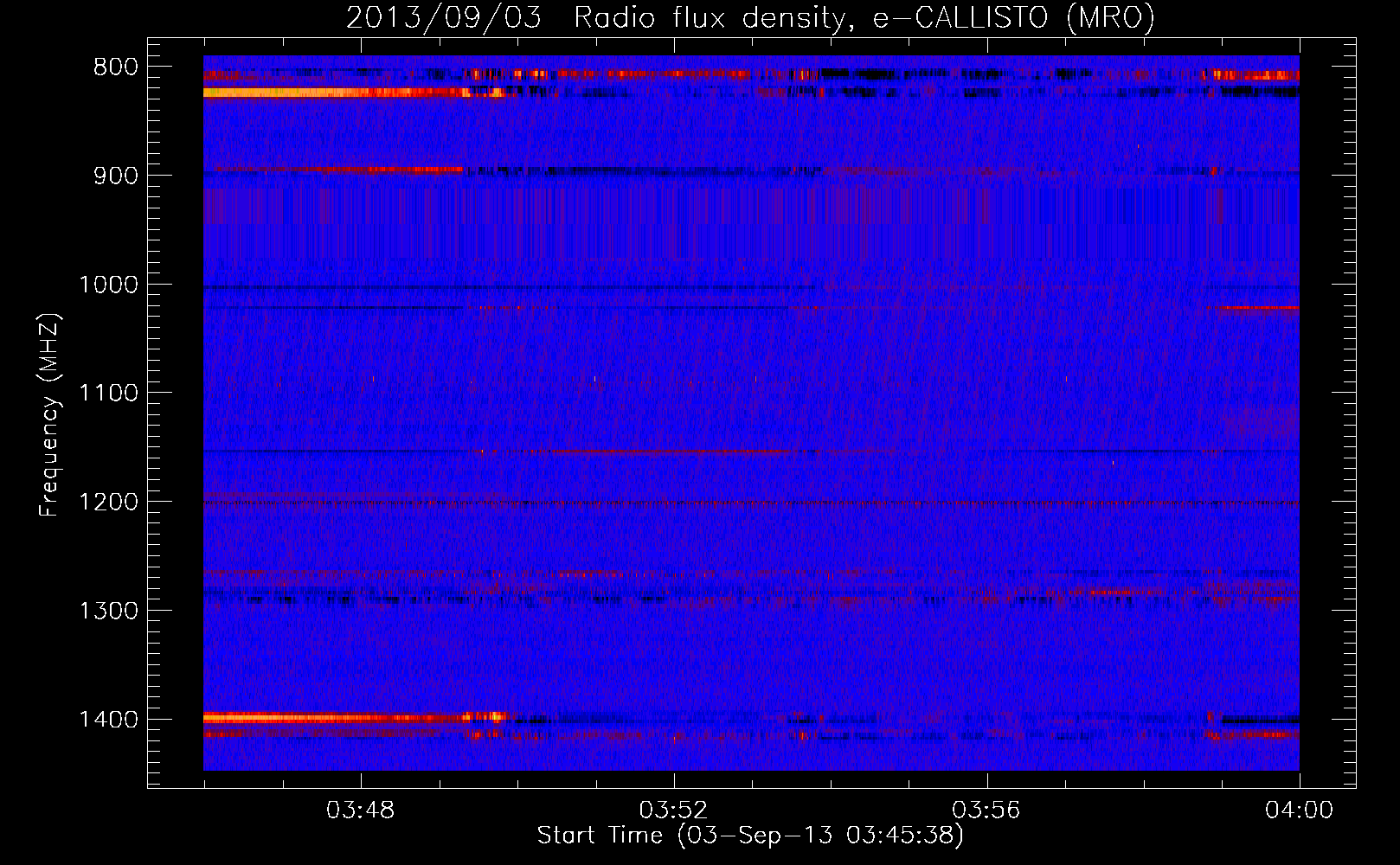Click the bright orange band near 1400 MHz
Viewport: 1400px width, 865px height.
(x=355, y=717)
